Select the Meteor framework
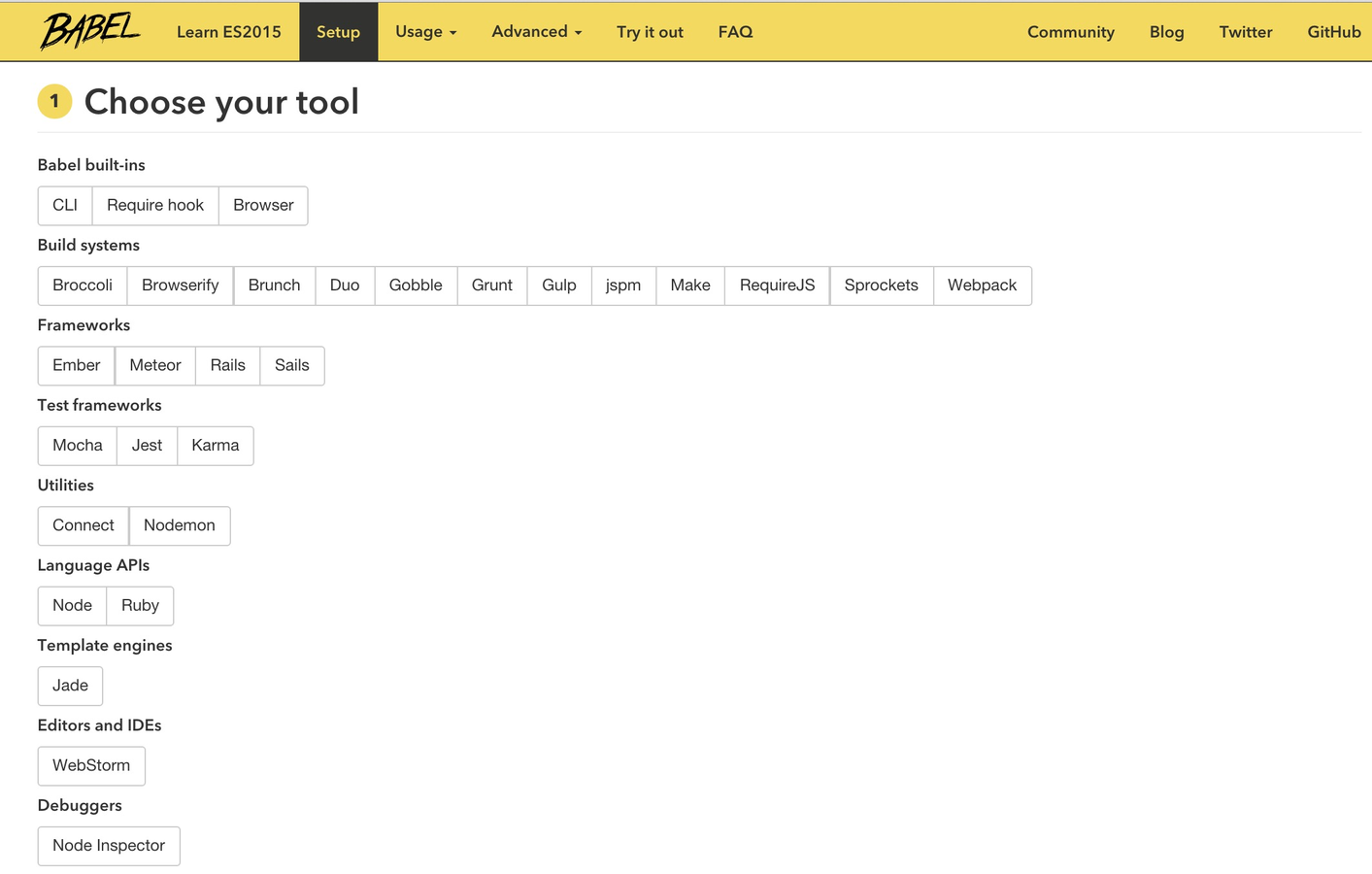The width and height of the screenshot is (1372, 874). pos(155,366)
